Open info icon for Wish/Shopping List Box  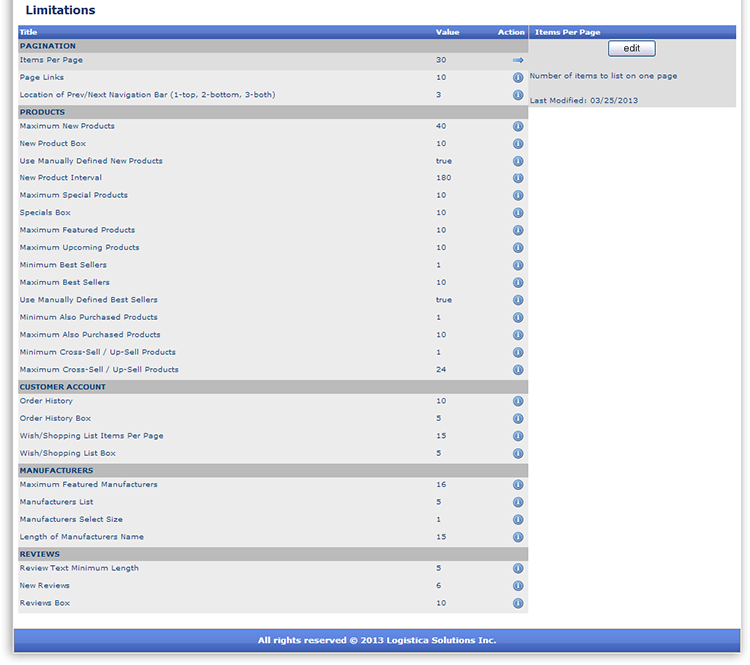pyautogui.click(x=518, y=454)
